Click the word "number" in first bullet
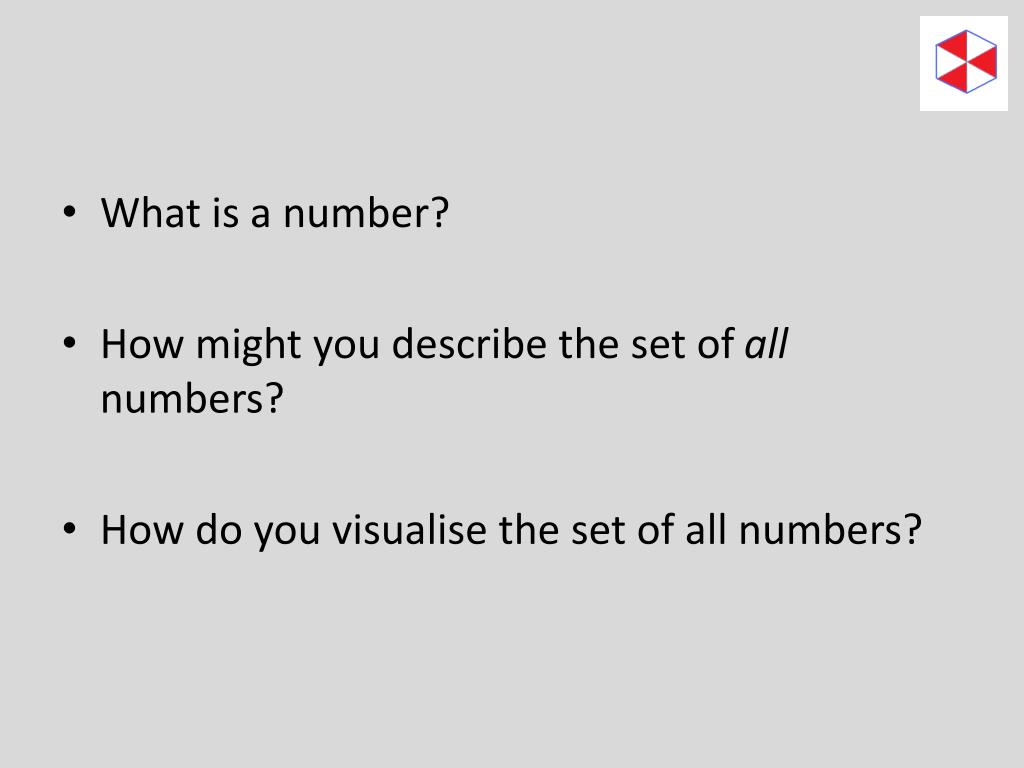The image size is (1024, 768). point(357,212)
